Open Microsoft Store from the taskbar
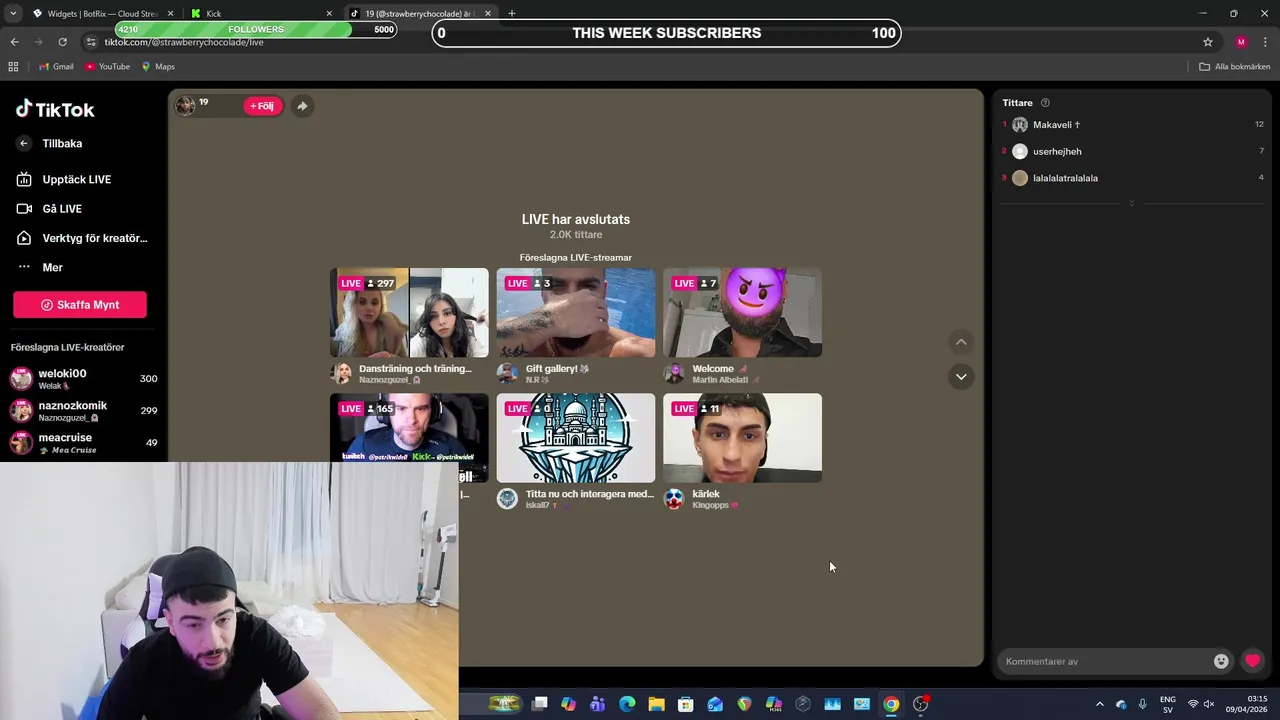The width and height of the screenshot is (1280, 720). click(x=685, y=704)
